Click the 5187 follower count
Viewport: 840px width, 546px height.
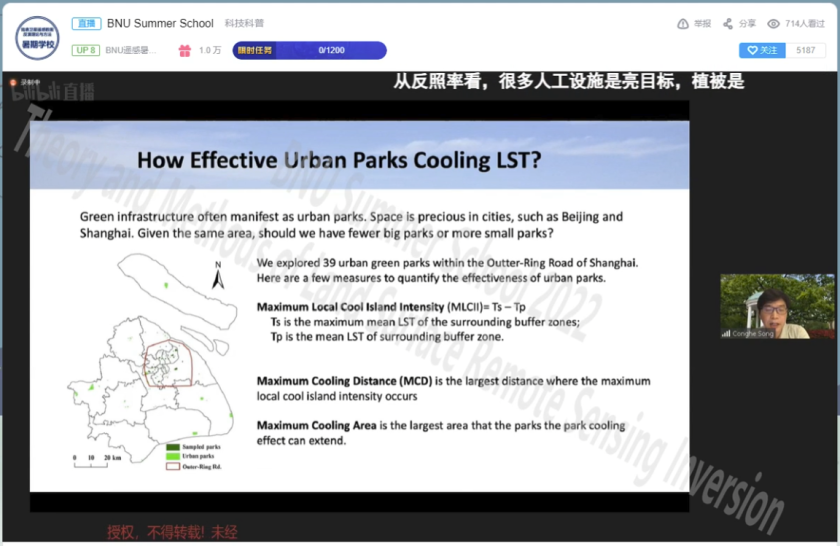[x=806, y=50]
